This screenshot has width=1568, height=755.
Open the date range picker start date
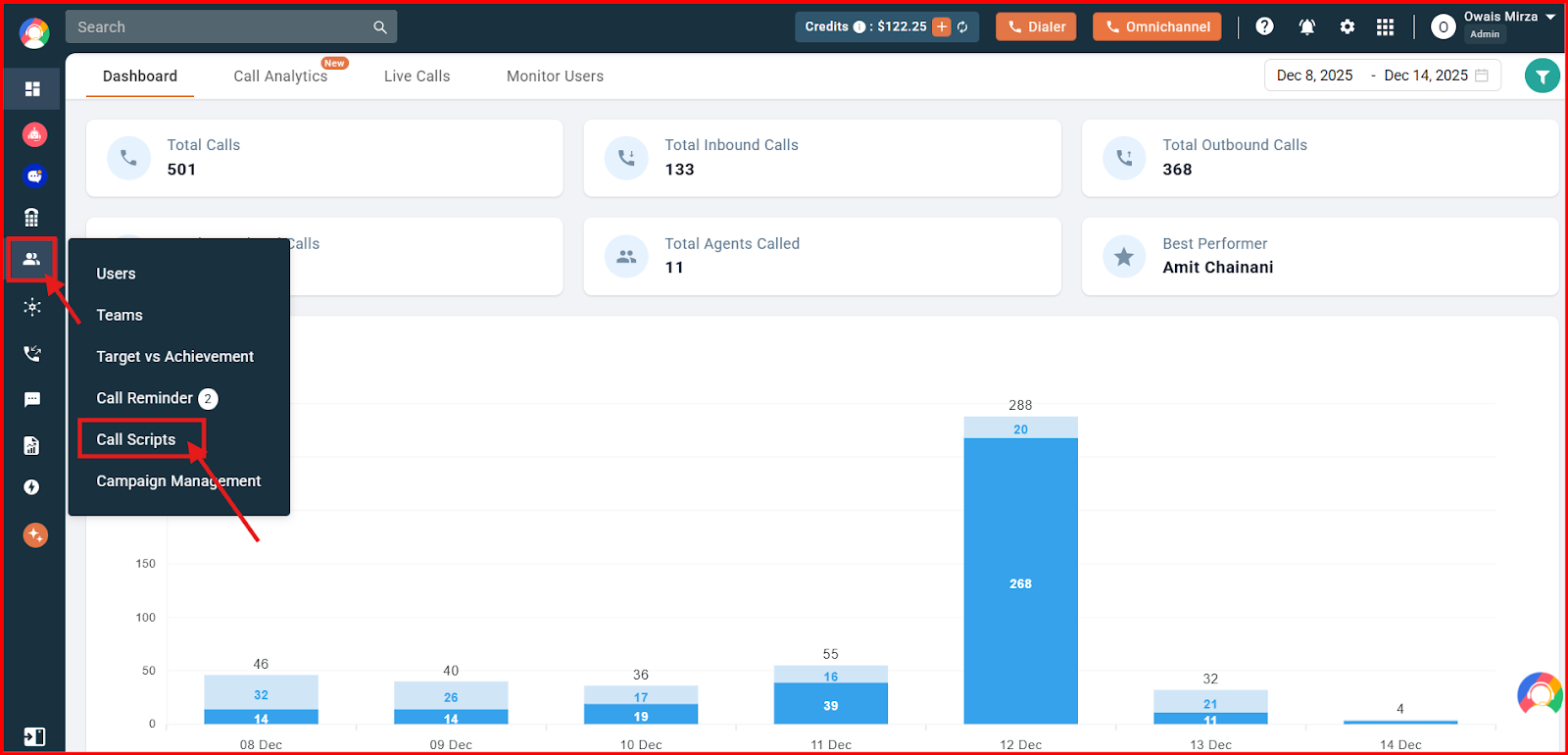pos(1315,75)
